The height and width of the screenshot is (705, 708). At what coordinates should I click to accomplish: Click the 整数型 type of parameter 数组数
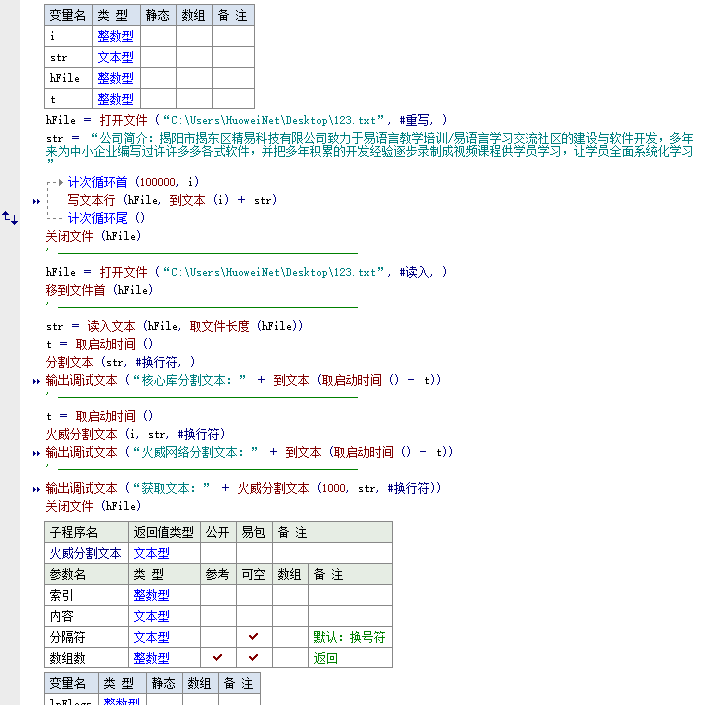[x=152, y=658]
